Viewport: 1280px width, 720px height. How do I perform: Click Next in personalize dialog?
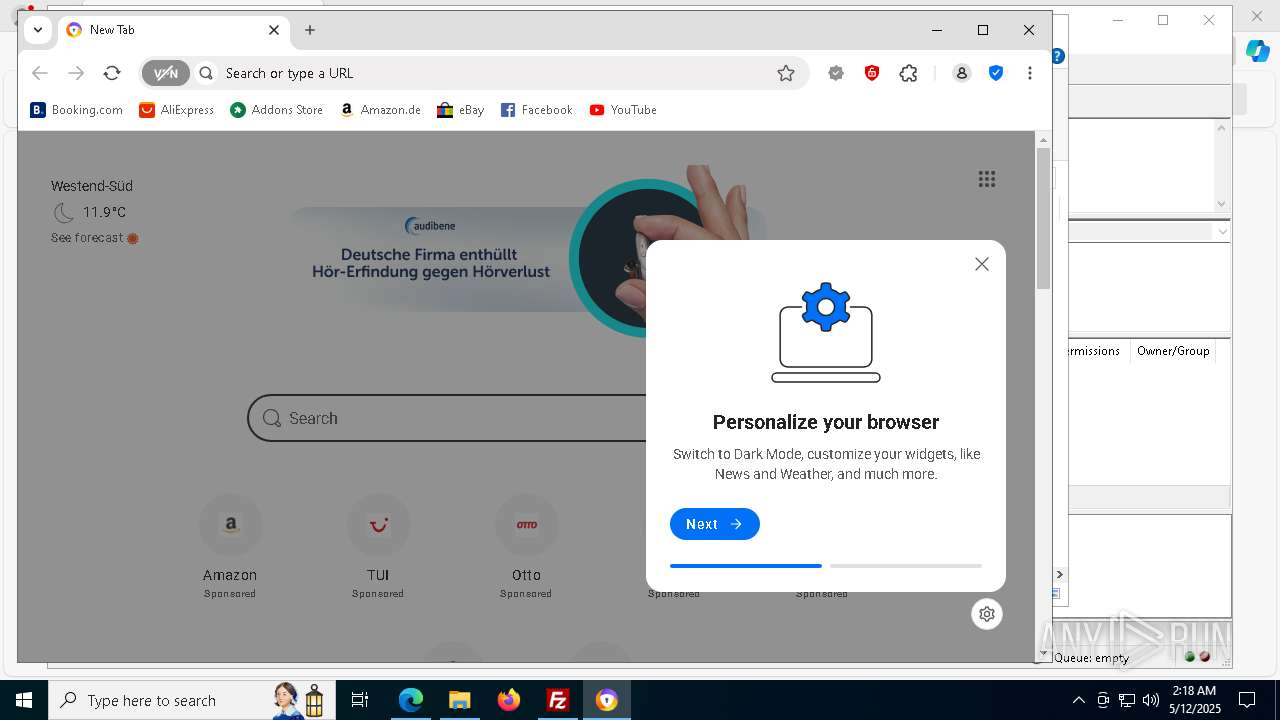pyautogui.click(x=715, y=524)
